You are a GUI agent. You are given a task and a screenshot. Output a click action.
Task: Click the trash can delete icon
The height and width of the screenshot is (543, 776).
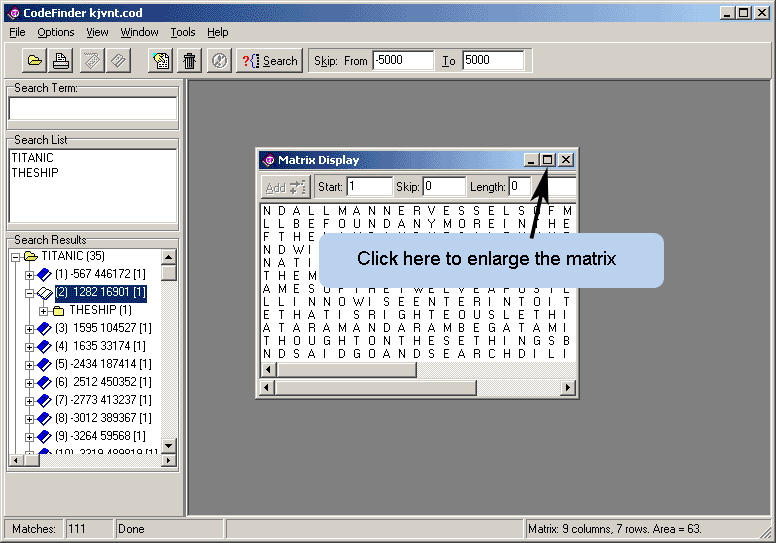[x=190, y=61]
